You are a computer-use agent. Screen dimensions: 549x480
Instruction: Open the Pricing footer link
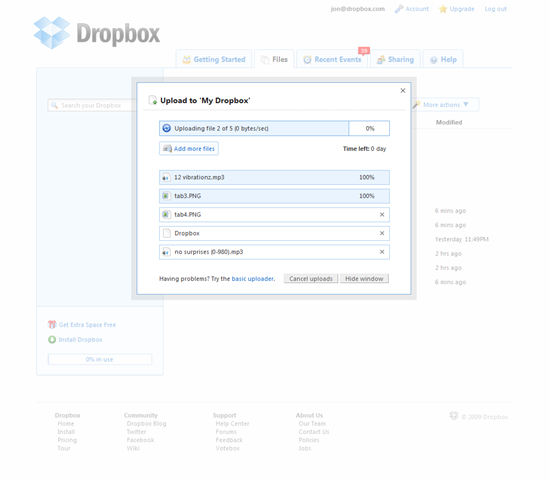coord(67,440)
